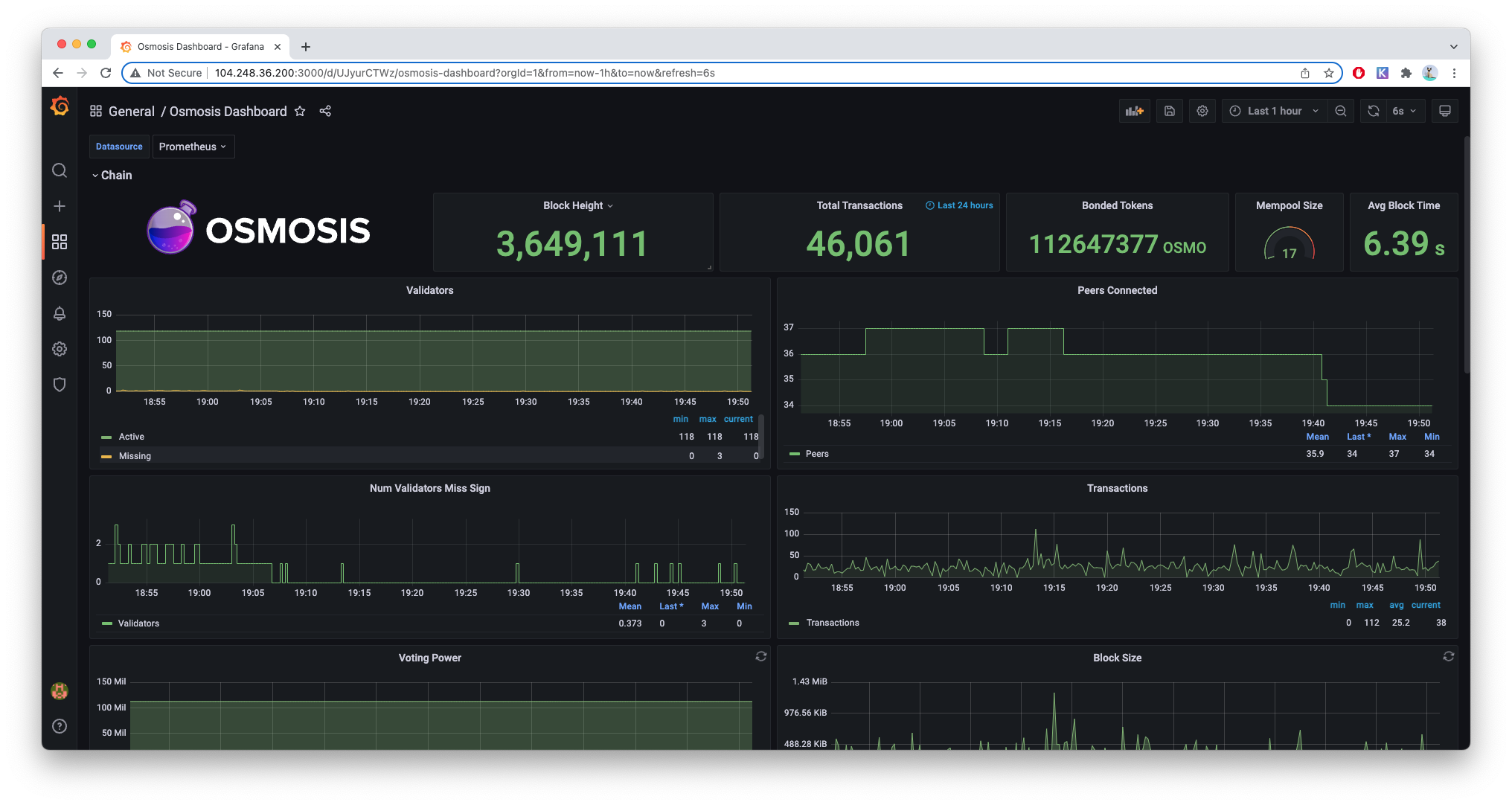This screenshot has width=1512, height=805.
Task: Open the Prometheus datasource dropdown
Action: [x=193, y=147]
